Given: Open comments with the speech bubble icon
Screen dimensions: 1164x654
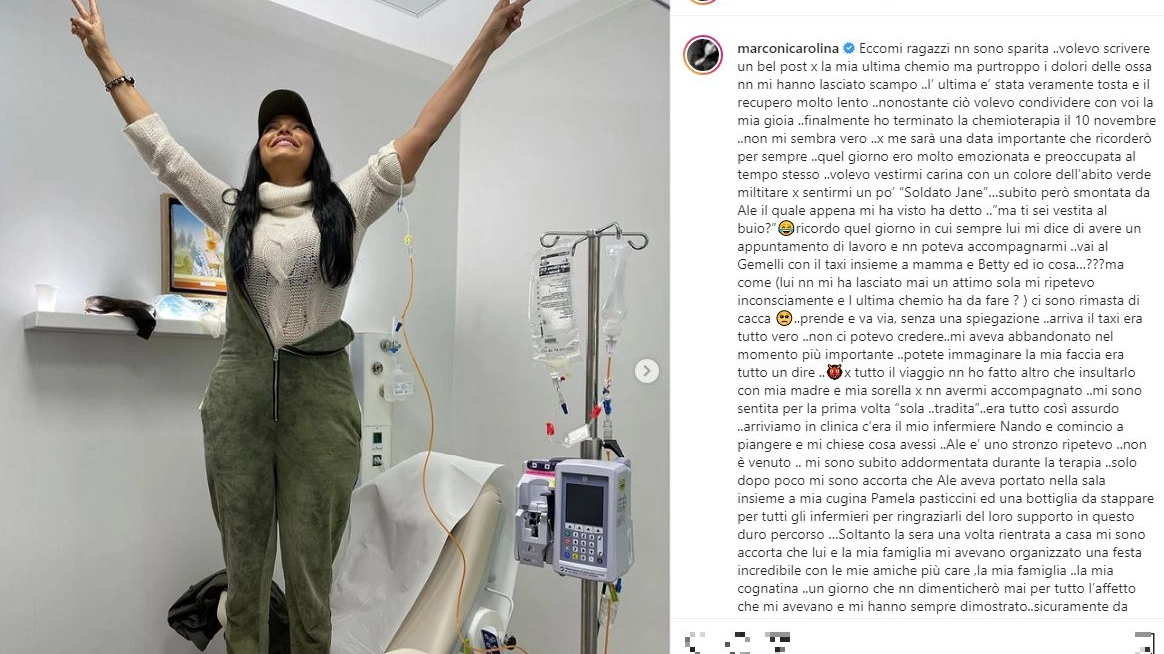Looking at the screenshot, I should click(736, 643).
